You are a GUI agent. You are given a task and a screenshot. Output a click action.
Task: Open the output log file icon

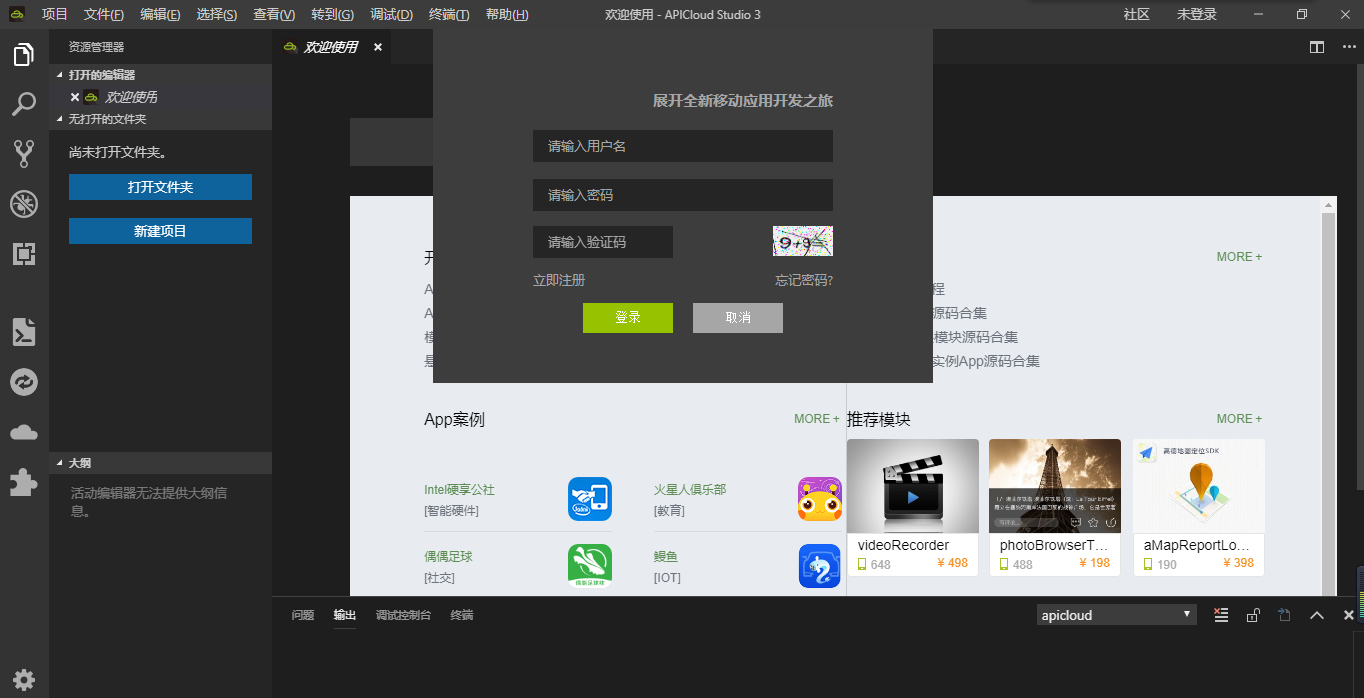pos(1284,615)
